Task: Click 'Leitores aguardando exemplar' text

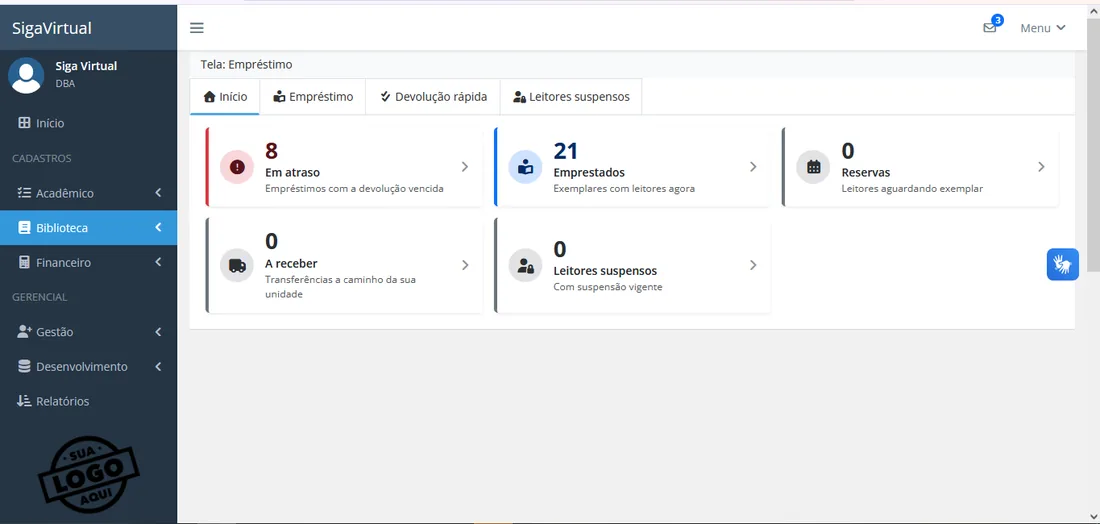Action: pyautogui.click(x=912, y=189)
